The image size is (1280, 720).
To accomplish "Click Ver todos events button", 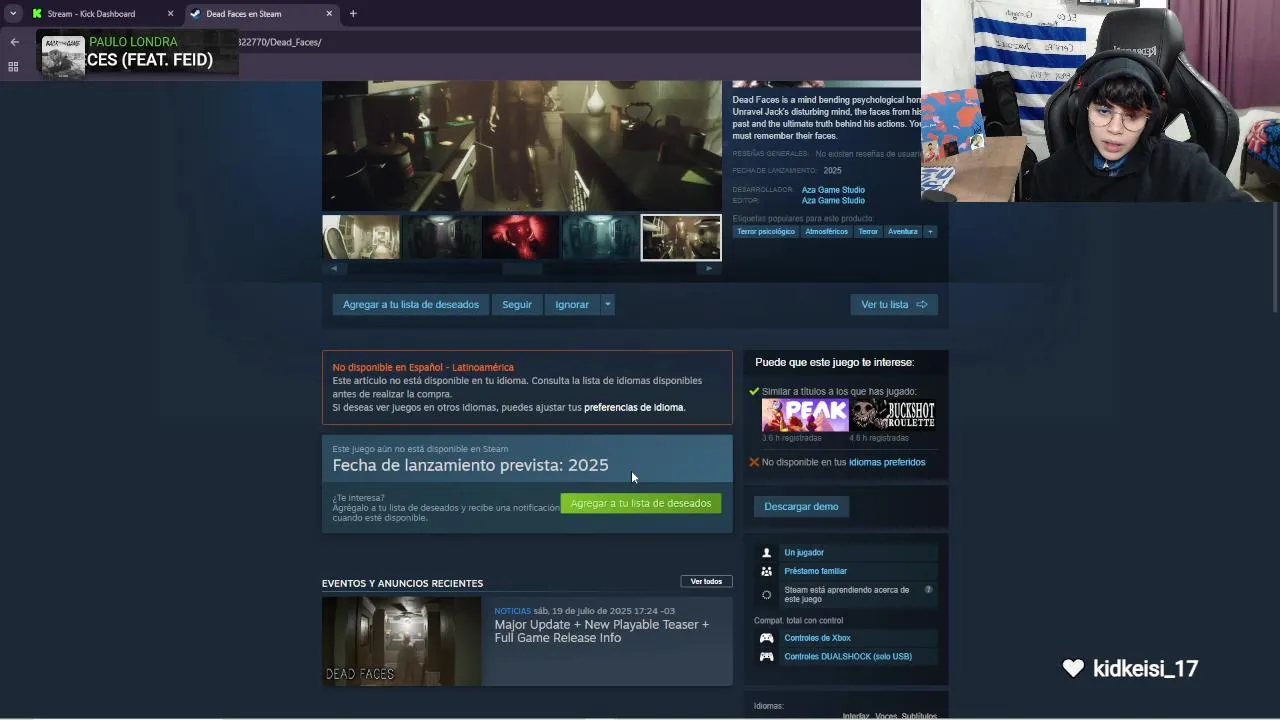I will (706, 581).
